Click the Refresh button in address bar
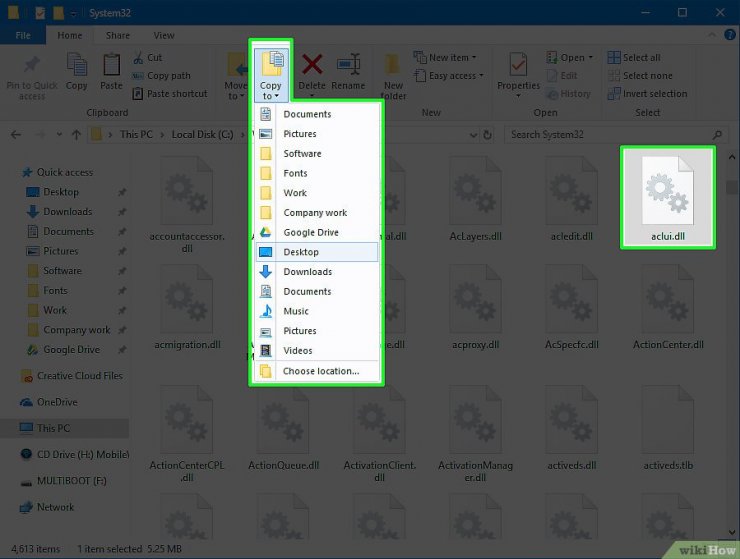 click(487, 135)
